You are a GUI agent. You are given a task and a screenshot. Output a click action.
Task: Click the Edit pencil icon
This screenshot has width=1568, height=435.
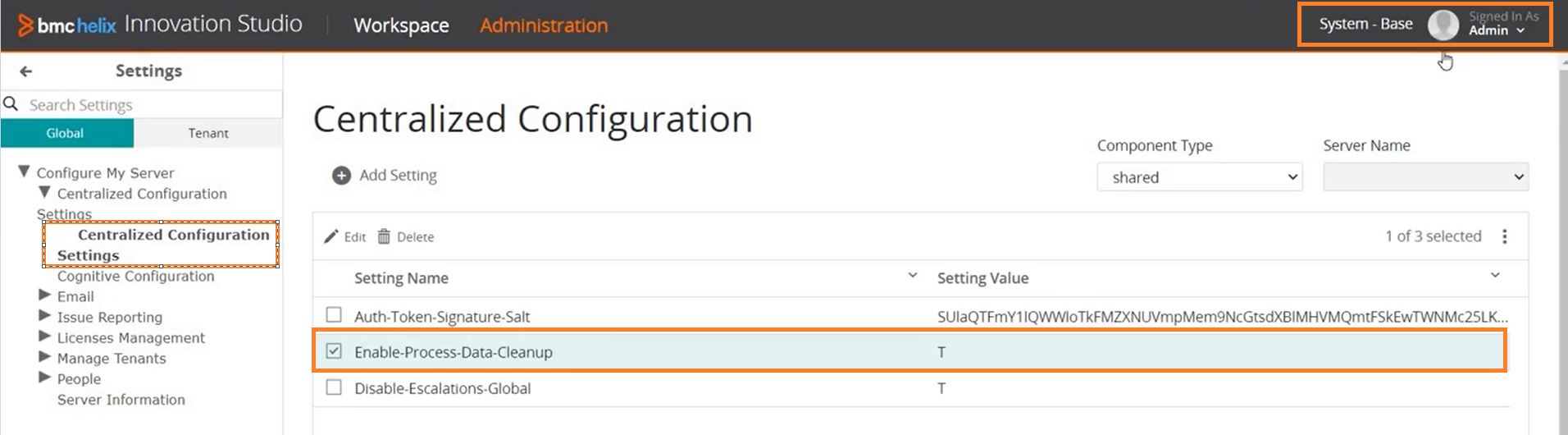(x=331, y=236)
